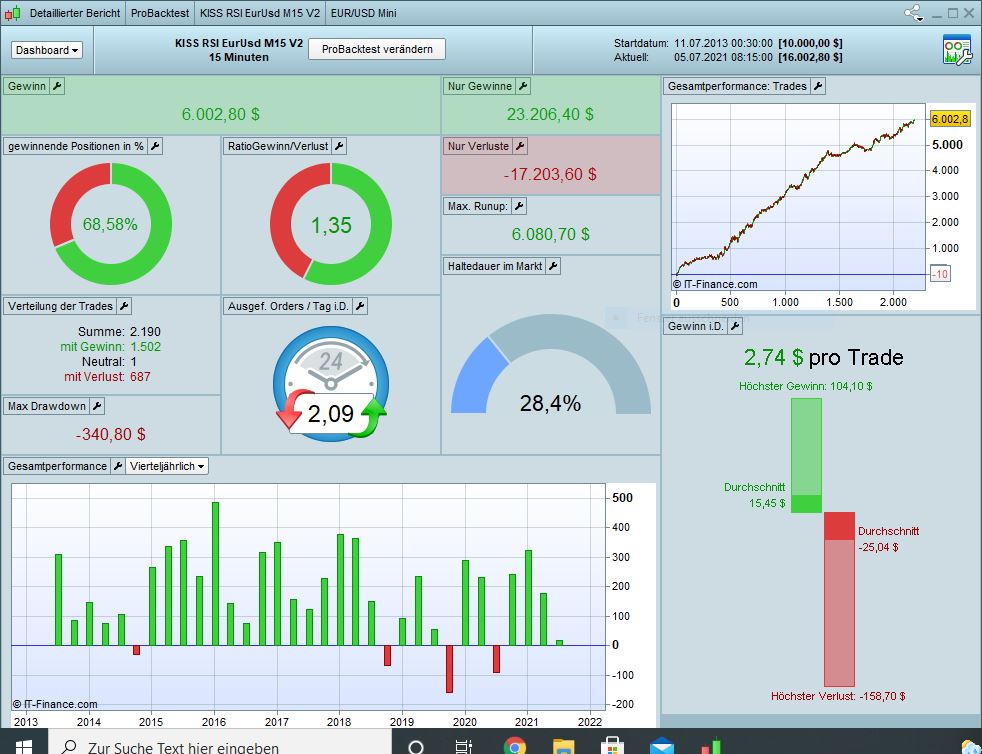Open Mail app from the taskbar

tap(661, 746)
